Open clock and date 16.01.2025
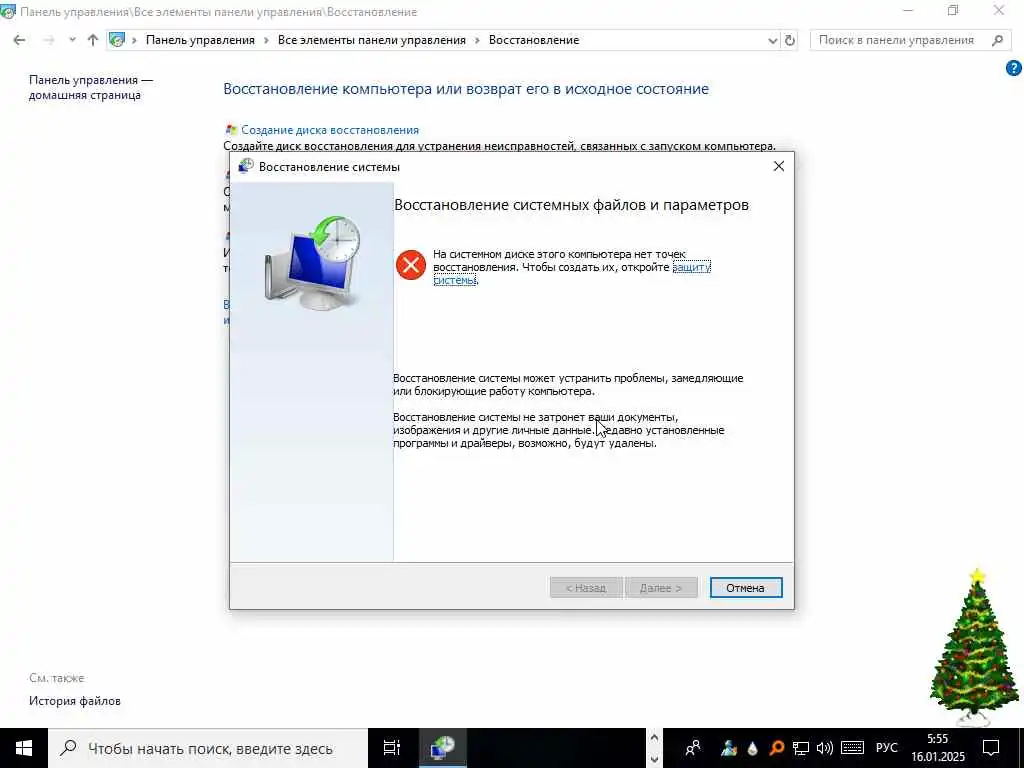 (938, 748)
